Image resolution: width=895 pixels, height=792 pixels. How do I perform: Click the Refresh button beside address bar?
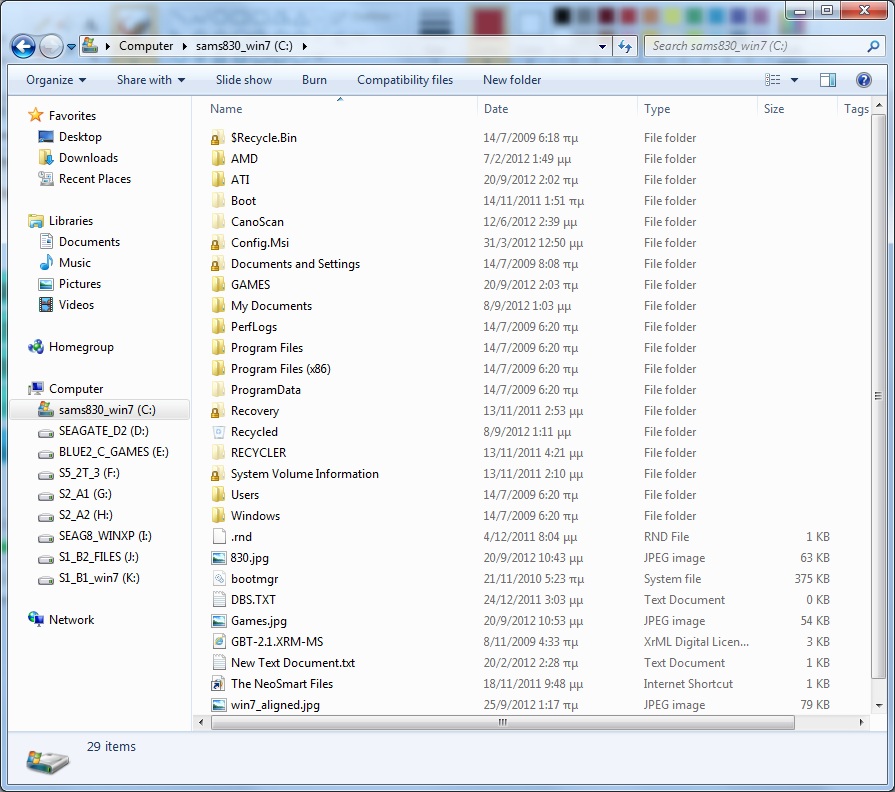point(626,46)
